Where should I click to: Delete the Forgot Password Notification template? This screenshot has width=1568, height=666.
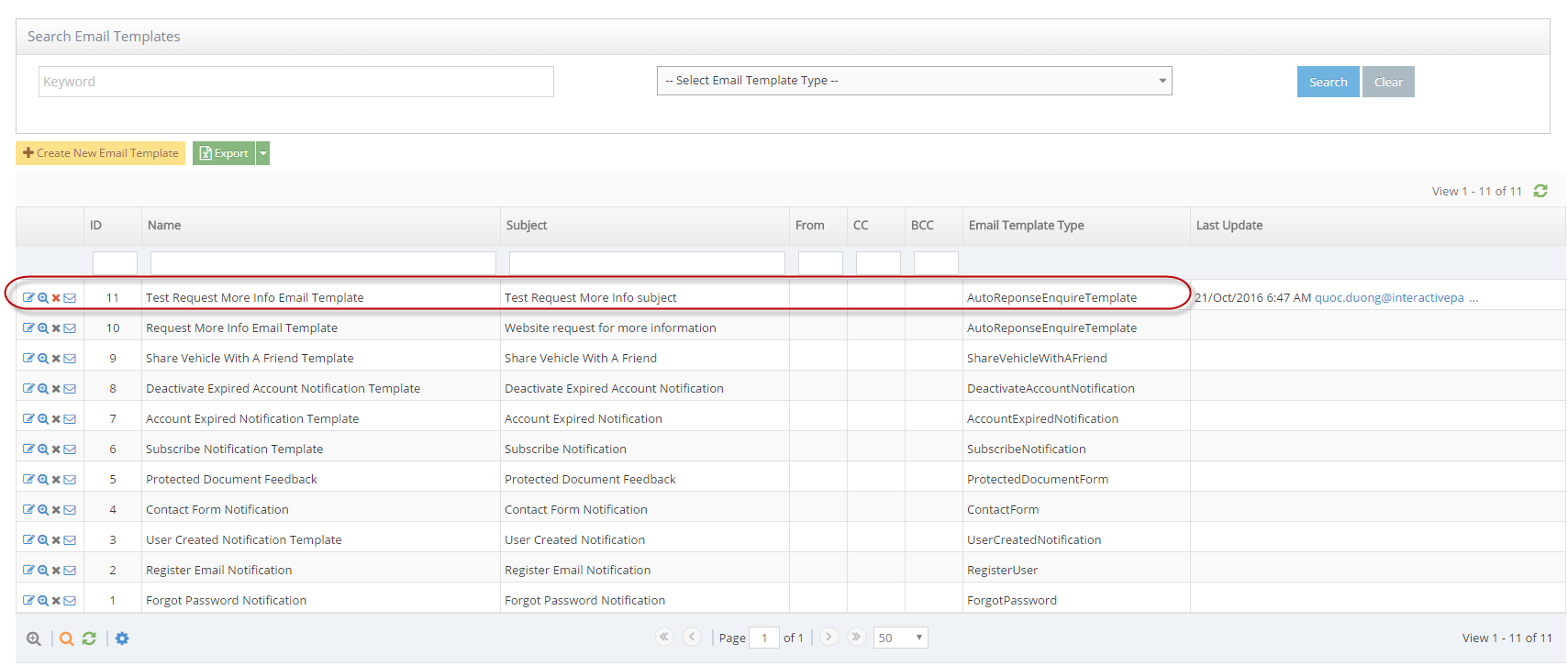point(56,601)
